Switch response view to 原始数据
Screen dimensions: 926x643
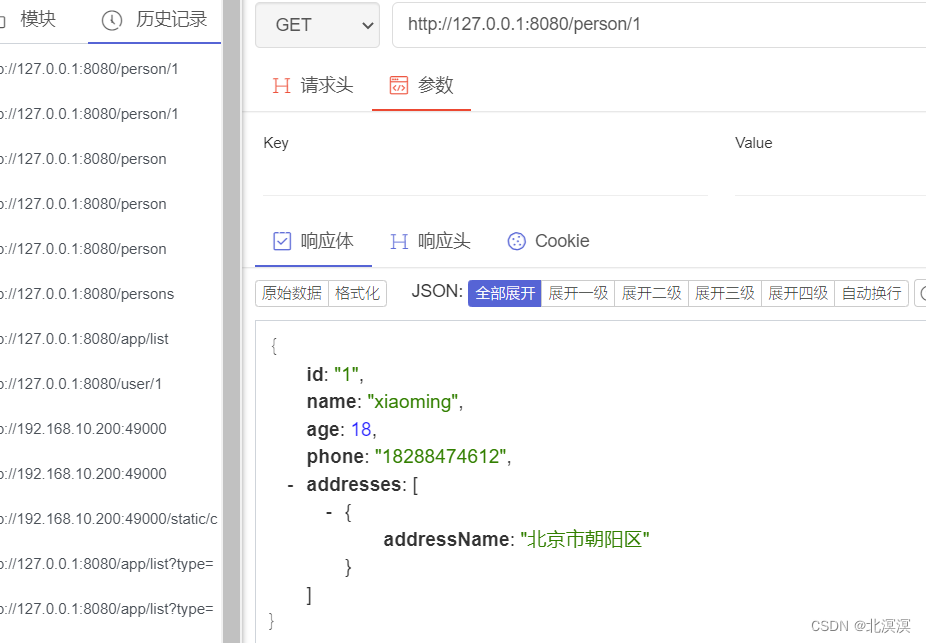(x=291, y=293)
